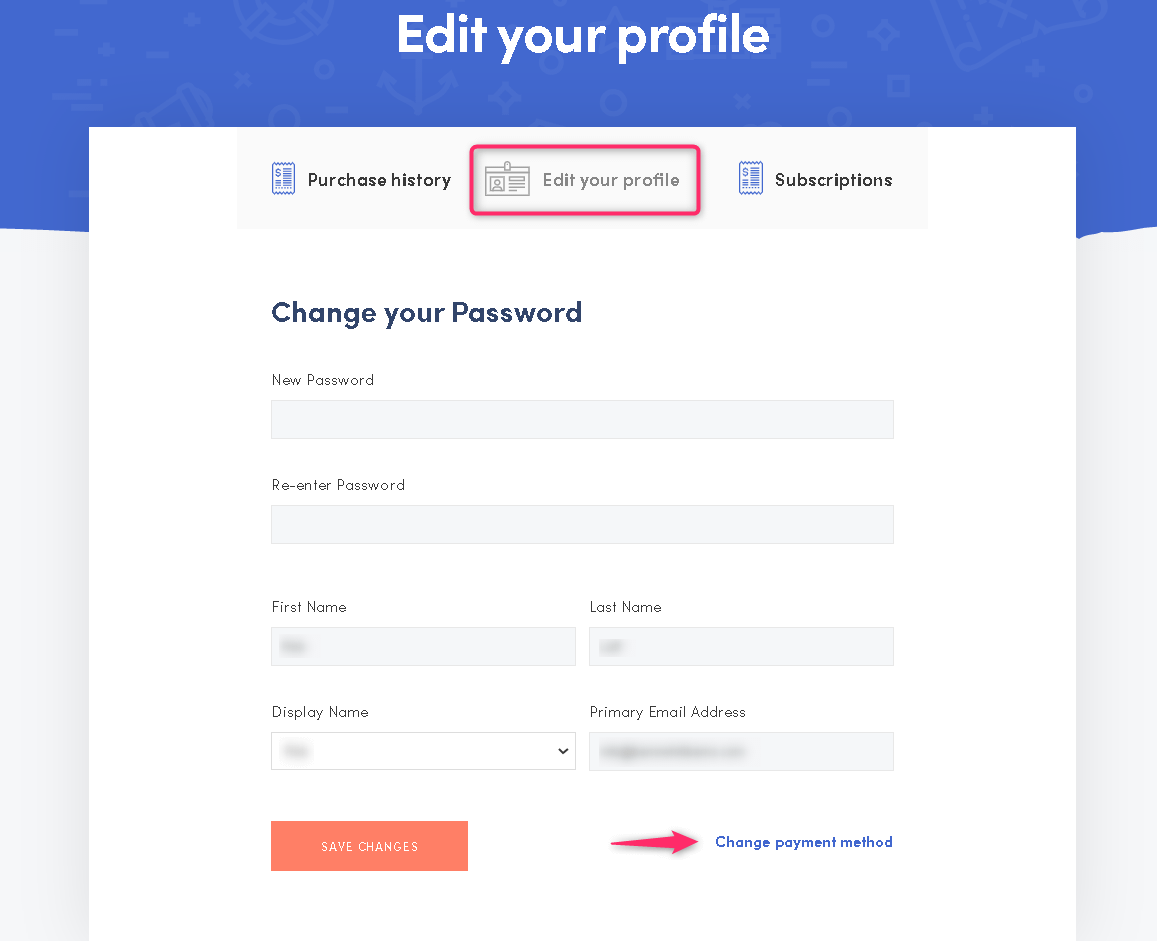This screenshot has width=1157, height=941.
Task: Focus the New Password input field
Action: tap(582, 420)
